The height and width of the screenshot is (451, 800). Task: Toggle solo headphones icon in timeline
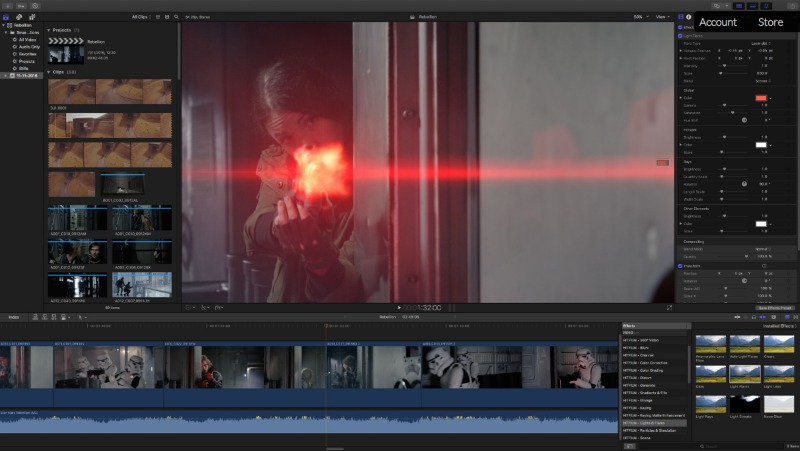(x=754, y=317)
